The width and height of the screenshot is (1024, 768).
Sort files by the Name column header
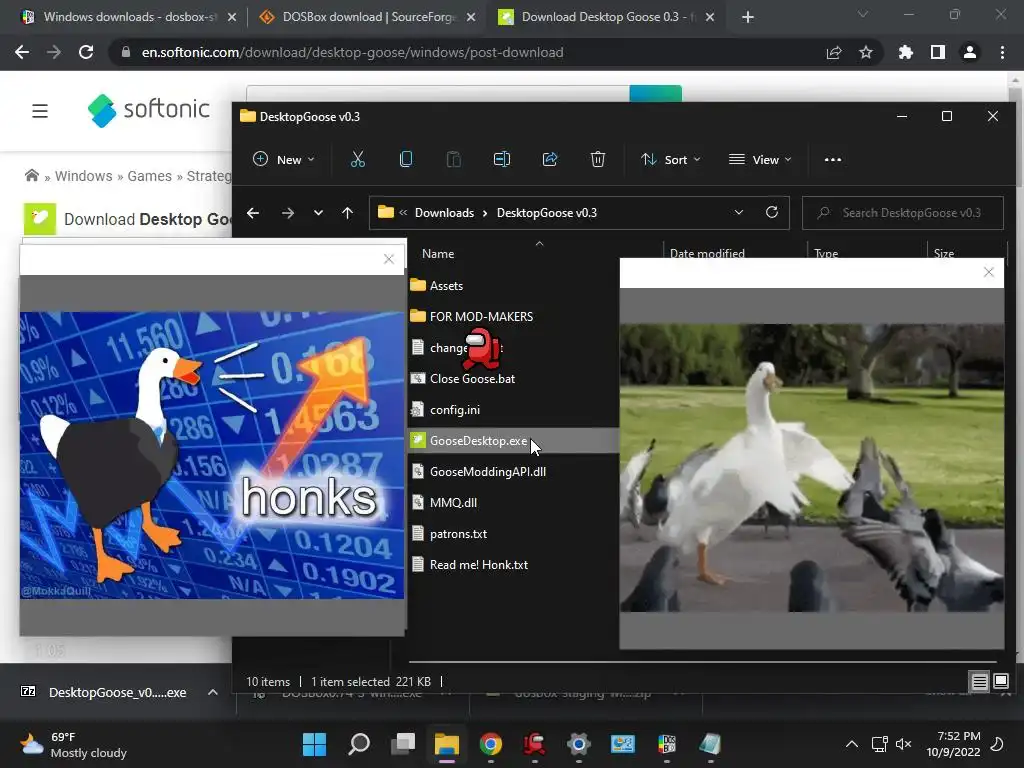(438, 253)
